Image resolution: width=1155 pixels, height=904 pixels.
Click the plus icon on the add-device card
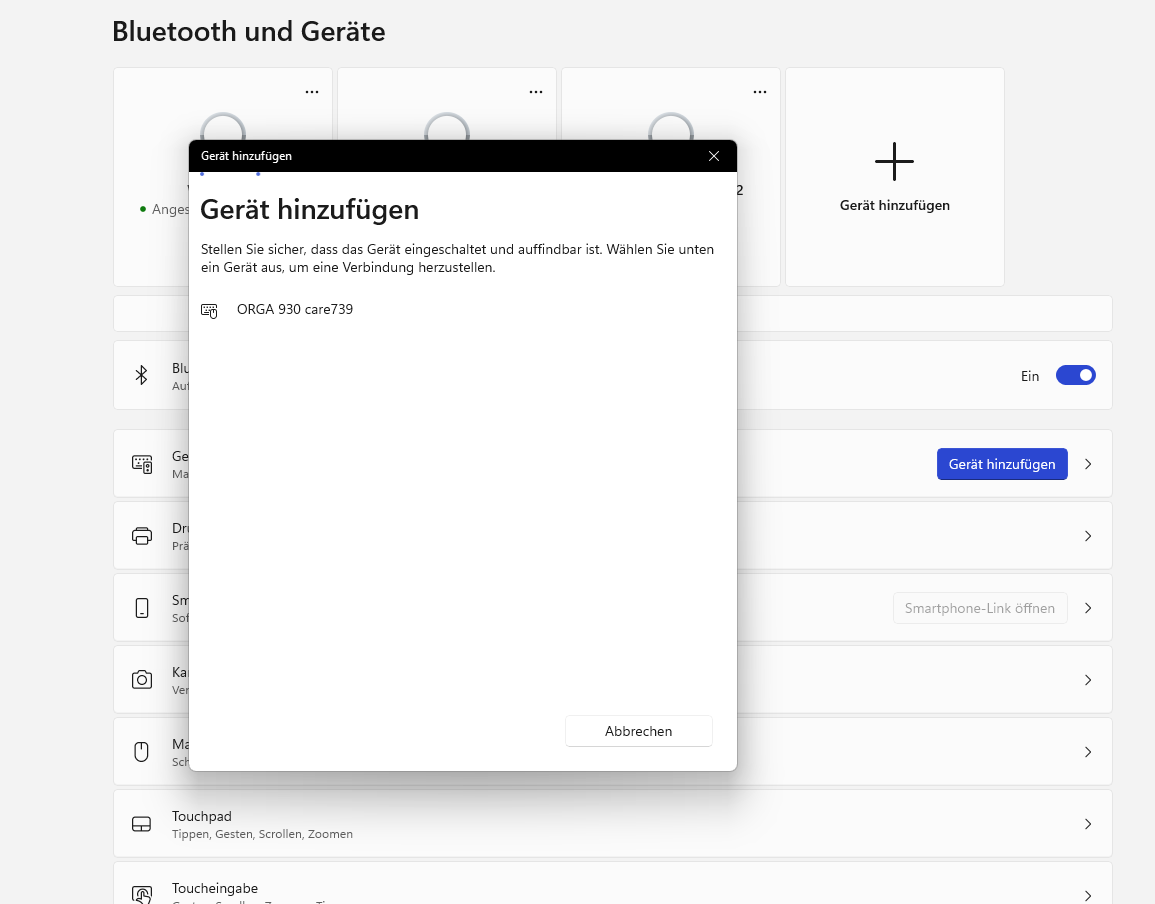click(894, 161)
